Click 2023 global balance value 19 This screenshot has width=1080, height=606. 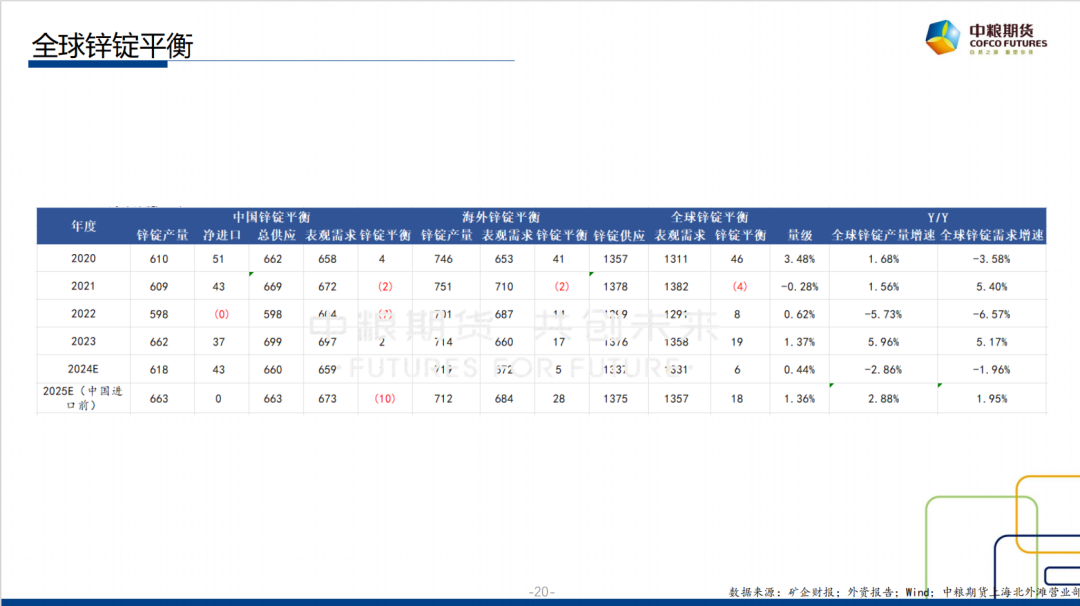click(x=737, y=342)
